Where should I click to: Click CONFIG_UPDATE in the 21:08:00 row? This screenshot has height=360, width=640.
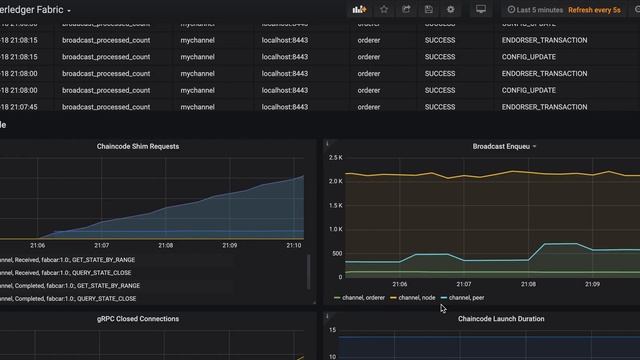tap(529, 91)
